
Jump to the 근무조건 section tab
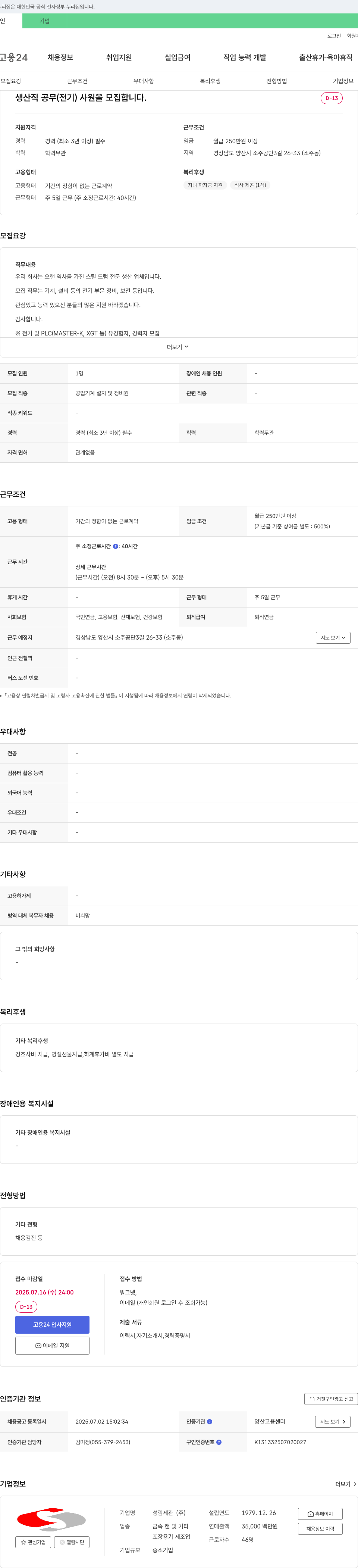click(77, 81)
